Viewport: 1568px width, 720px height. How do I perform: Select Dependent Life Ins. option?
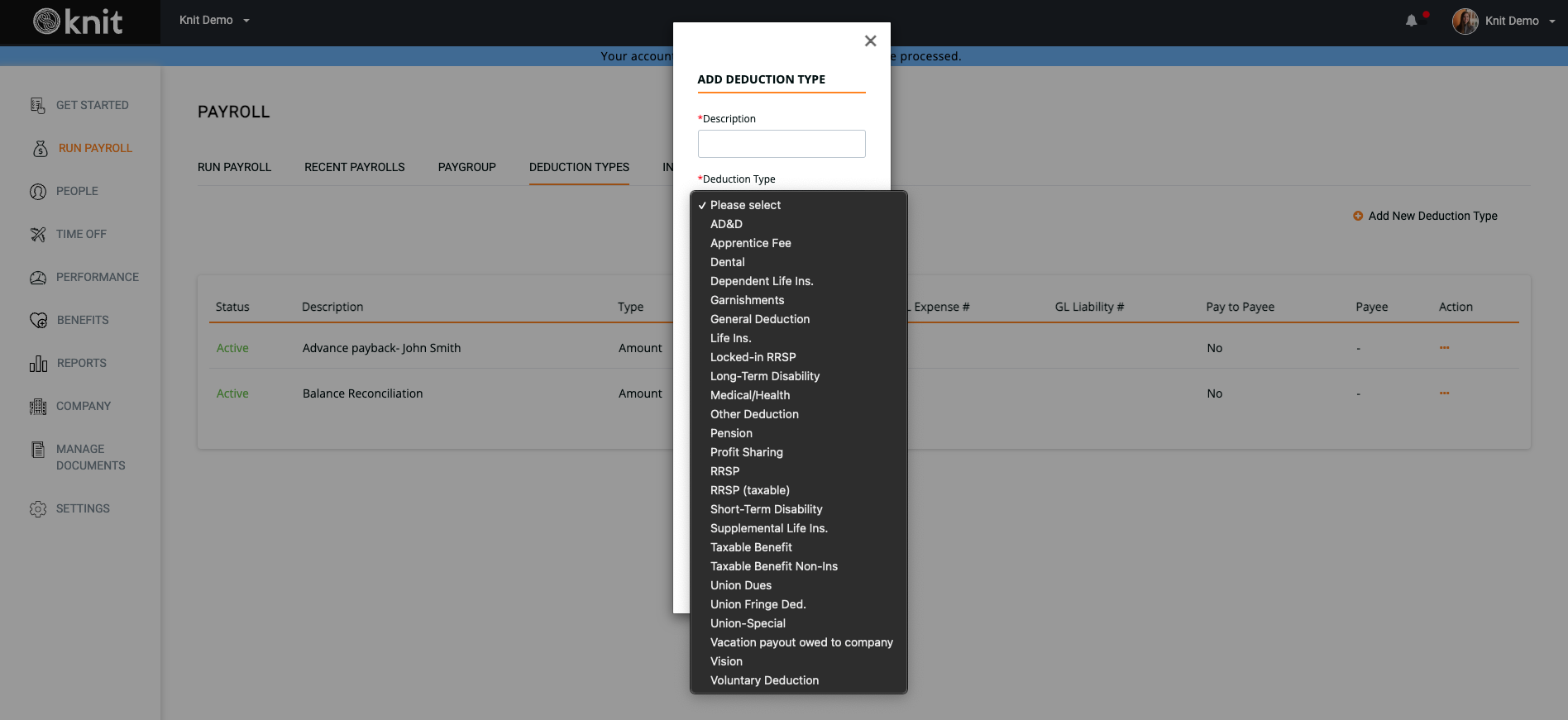coord(799,281)
